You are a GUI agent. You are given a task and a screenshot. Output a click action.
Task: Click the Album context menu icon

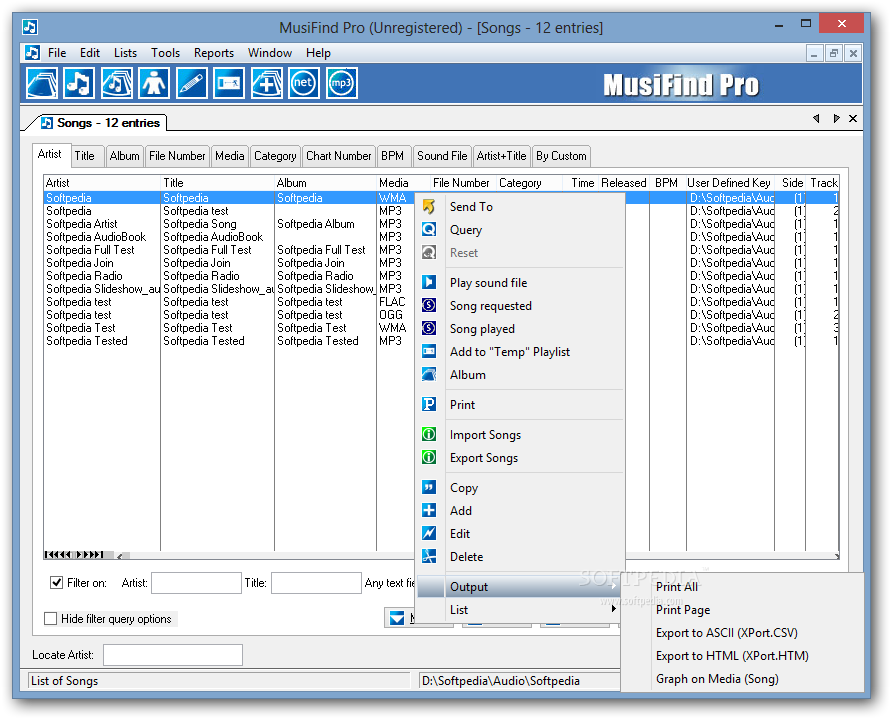429,375
